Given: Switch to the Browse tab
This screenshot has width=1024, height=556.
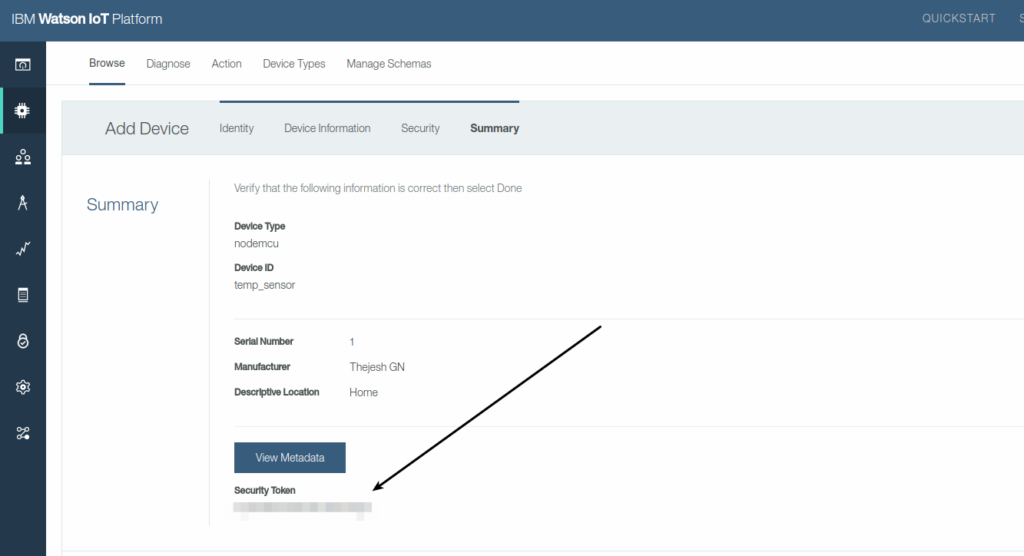Looking at the screenshot, I should pyautogui.click(x=107, y=63).
